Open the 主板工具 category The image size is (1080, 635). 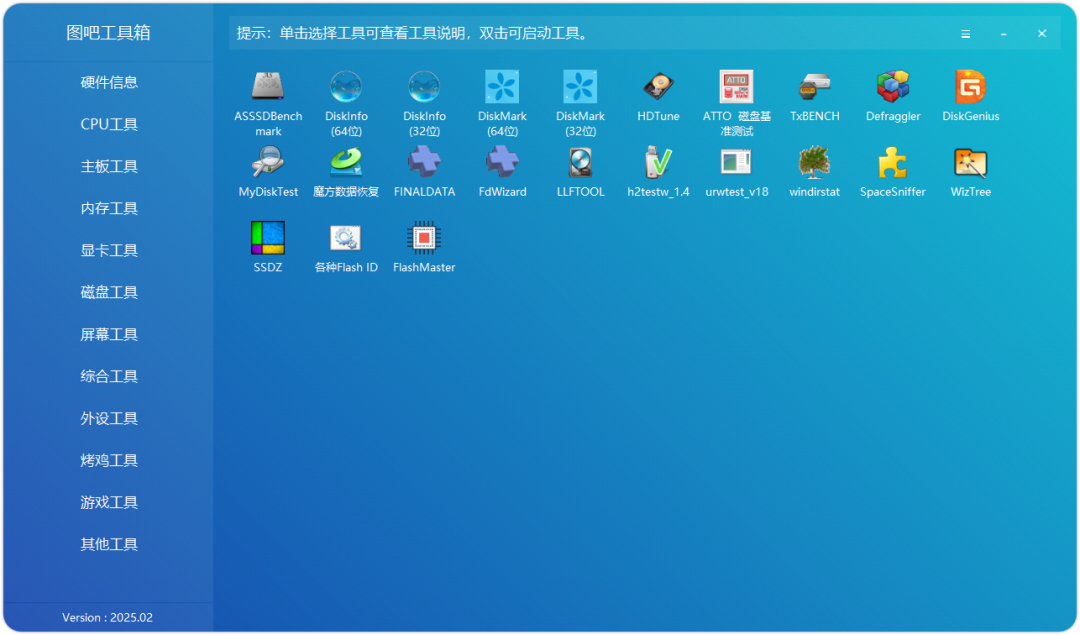(x=109, y=167)
